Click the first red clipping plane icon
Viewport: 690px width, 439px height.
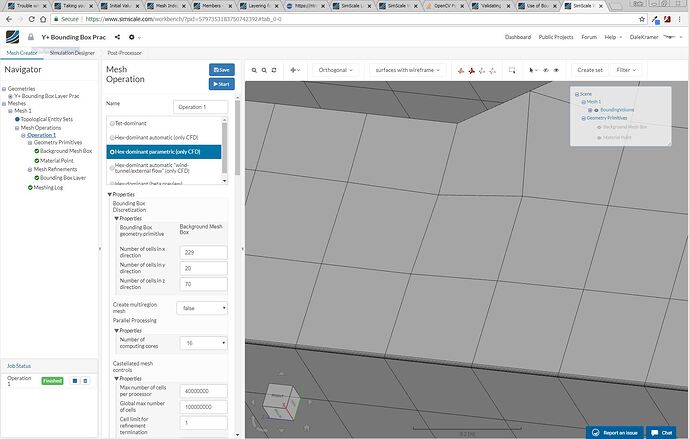point(461,70)
